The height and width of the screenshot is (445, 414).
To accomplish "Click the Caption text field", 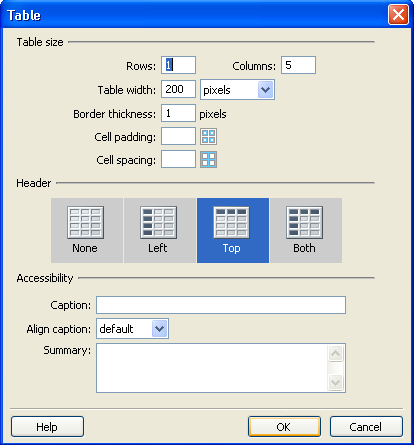I will click(221, 305).
